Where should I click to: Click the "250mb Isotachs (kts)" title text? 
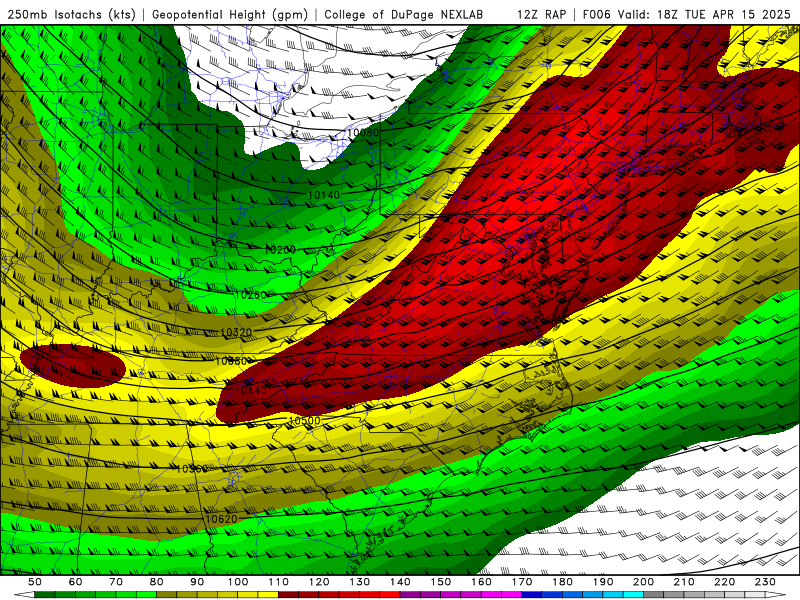tap(72, 15)
